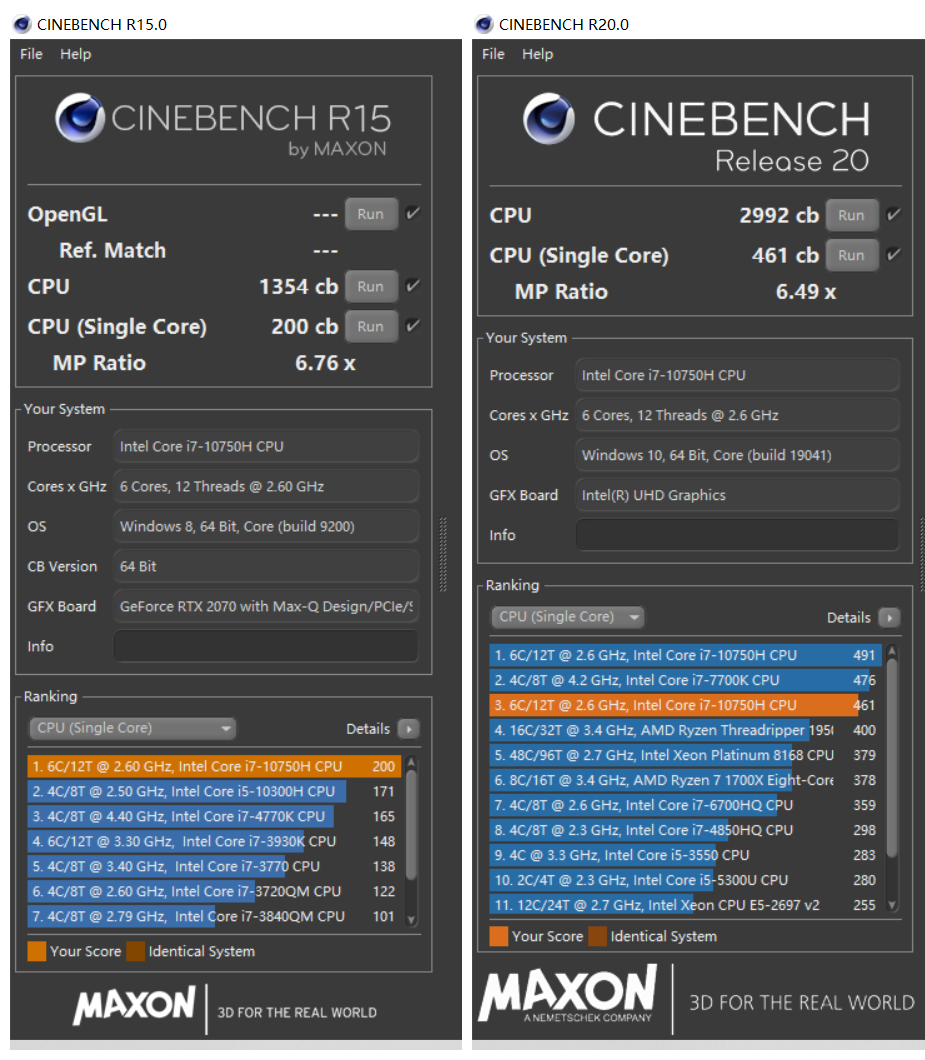Viewport: 925px width, 1060px height.
Task: Open the File menu in Cinebench R20
Action: [493, 54]
